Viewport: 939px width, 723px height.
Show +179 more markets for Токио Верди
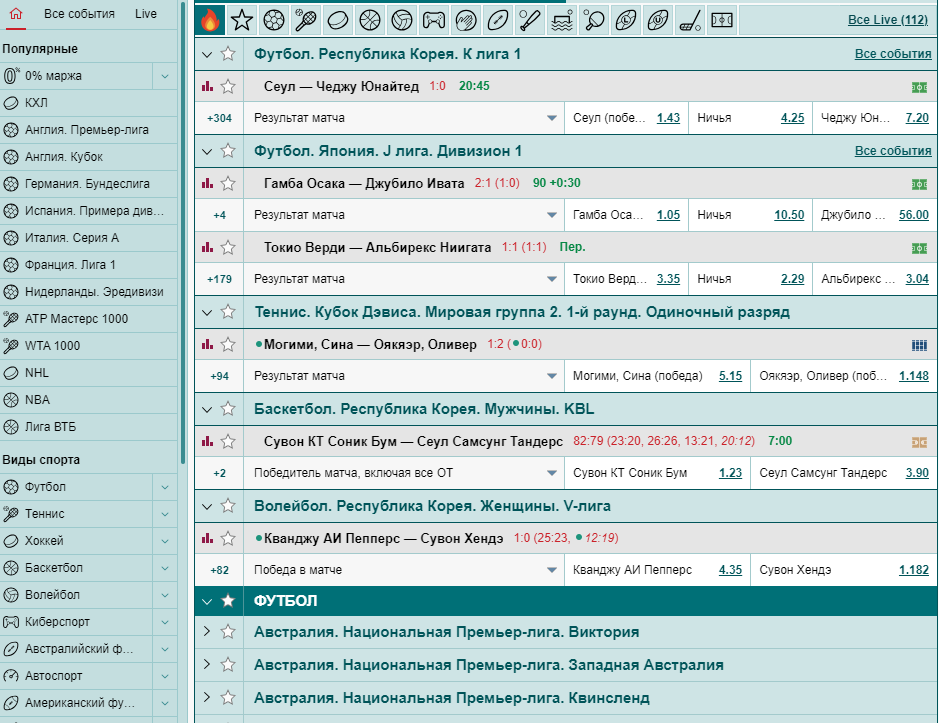(219, 279)
